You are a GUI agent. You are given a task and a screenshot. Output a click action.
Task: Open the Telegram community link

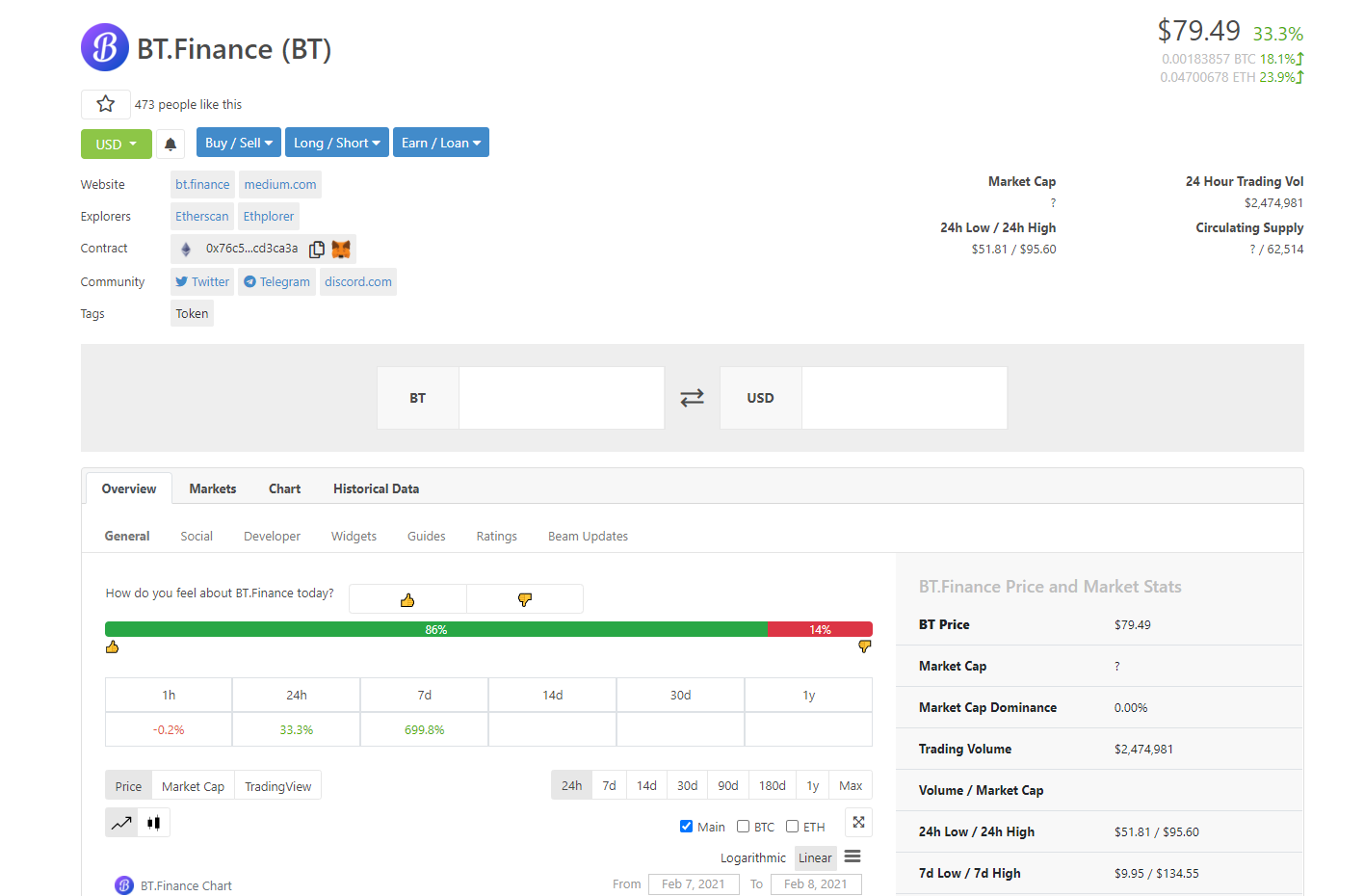277,282
